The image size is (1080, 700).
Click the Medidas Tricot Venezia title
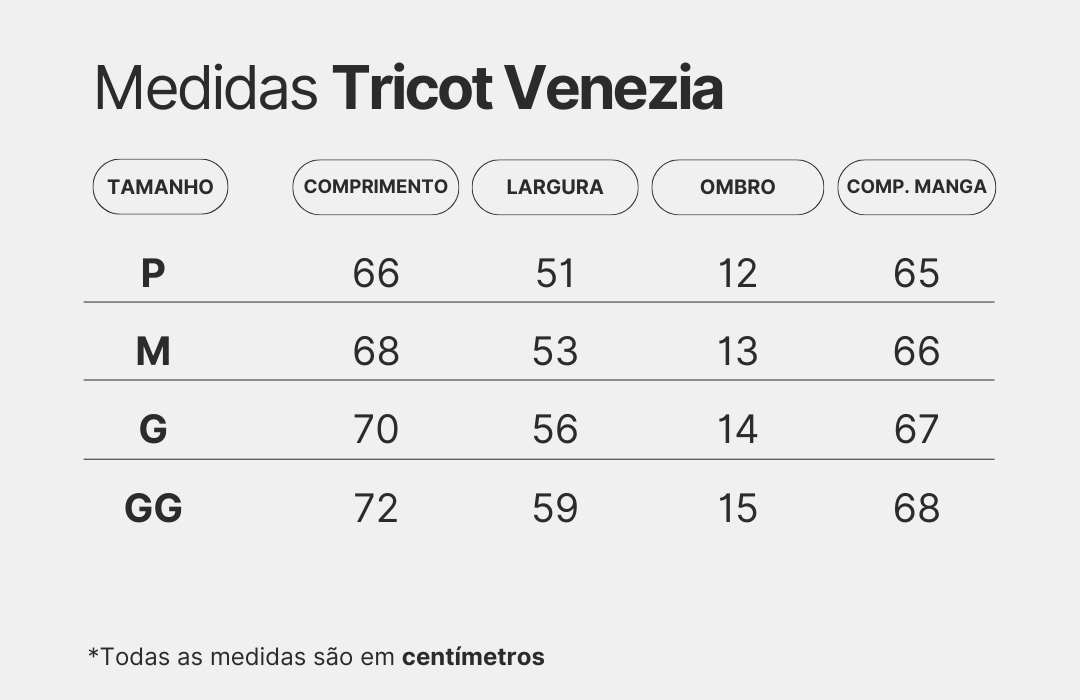(408, 89)
